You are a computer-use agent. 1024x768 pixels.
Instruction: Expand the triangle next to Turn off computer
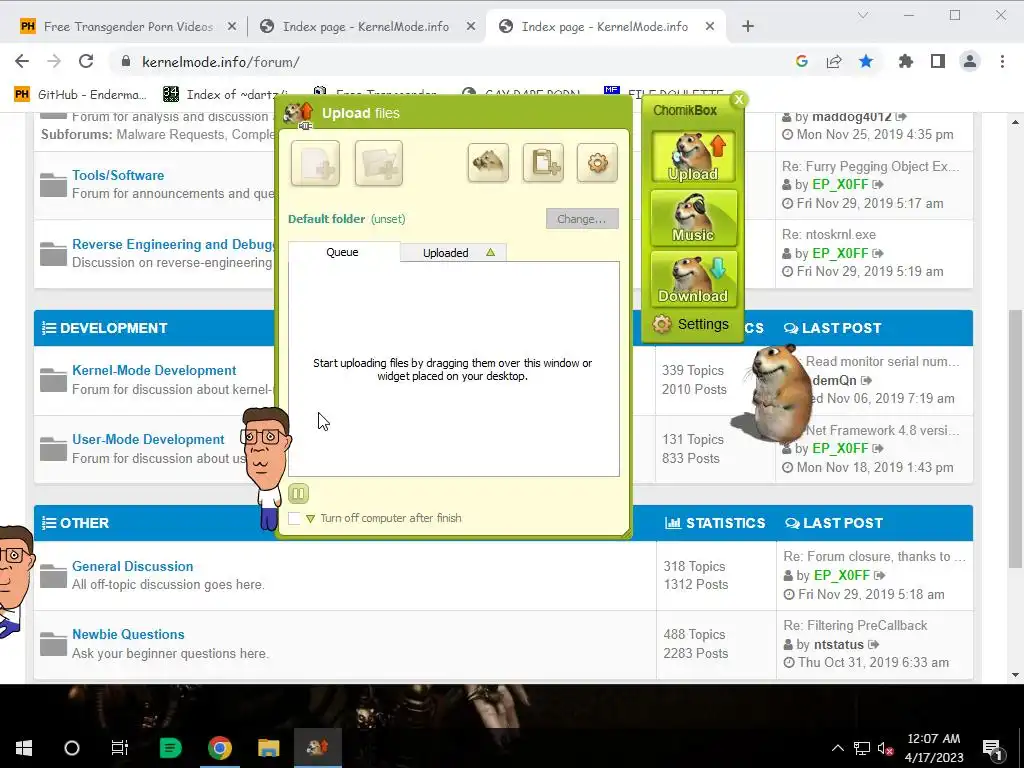click(x=310, y=519)
